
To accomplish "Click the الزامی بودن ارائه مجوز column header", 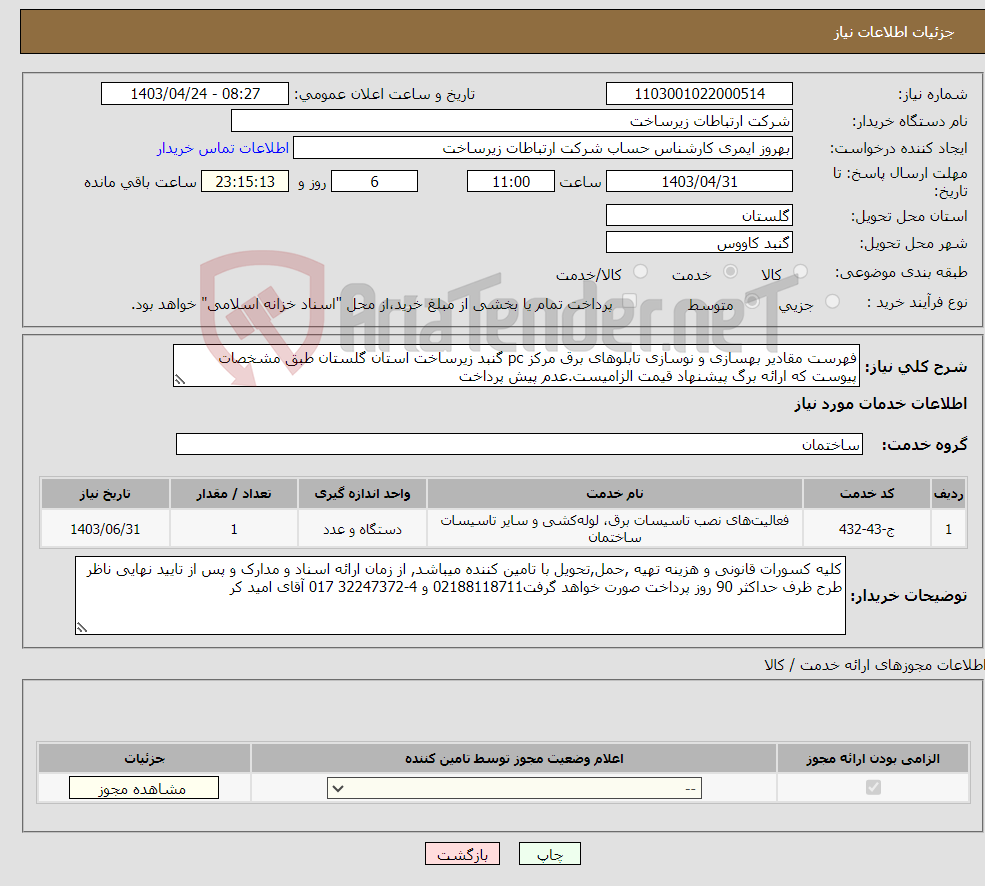I will coord(873,758).
